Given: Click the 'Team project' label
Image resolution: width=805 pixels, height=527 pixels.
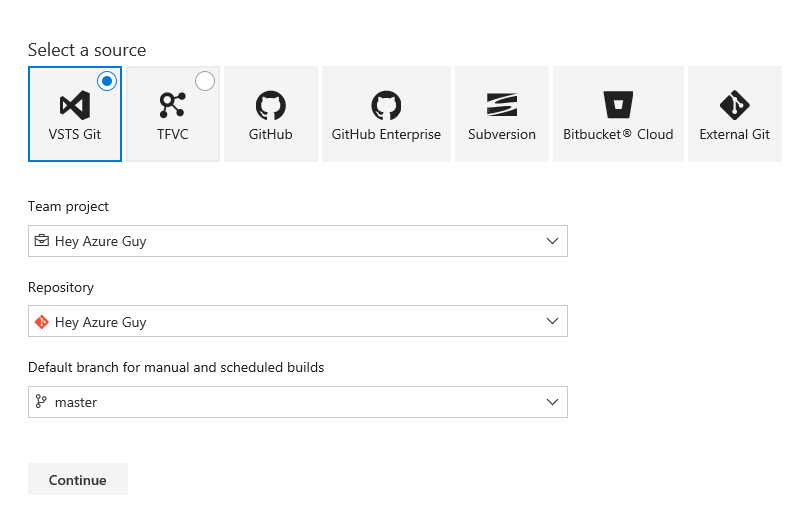Looking at the screenshot, I should [x=68, y=206].
